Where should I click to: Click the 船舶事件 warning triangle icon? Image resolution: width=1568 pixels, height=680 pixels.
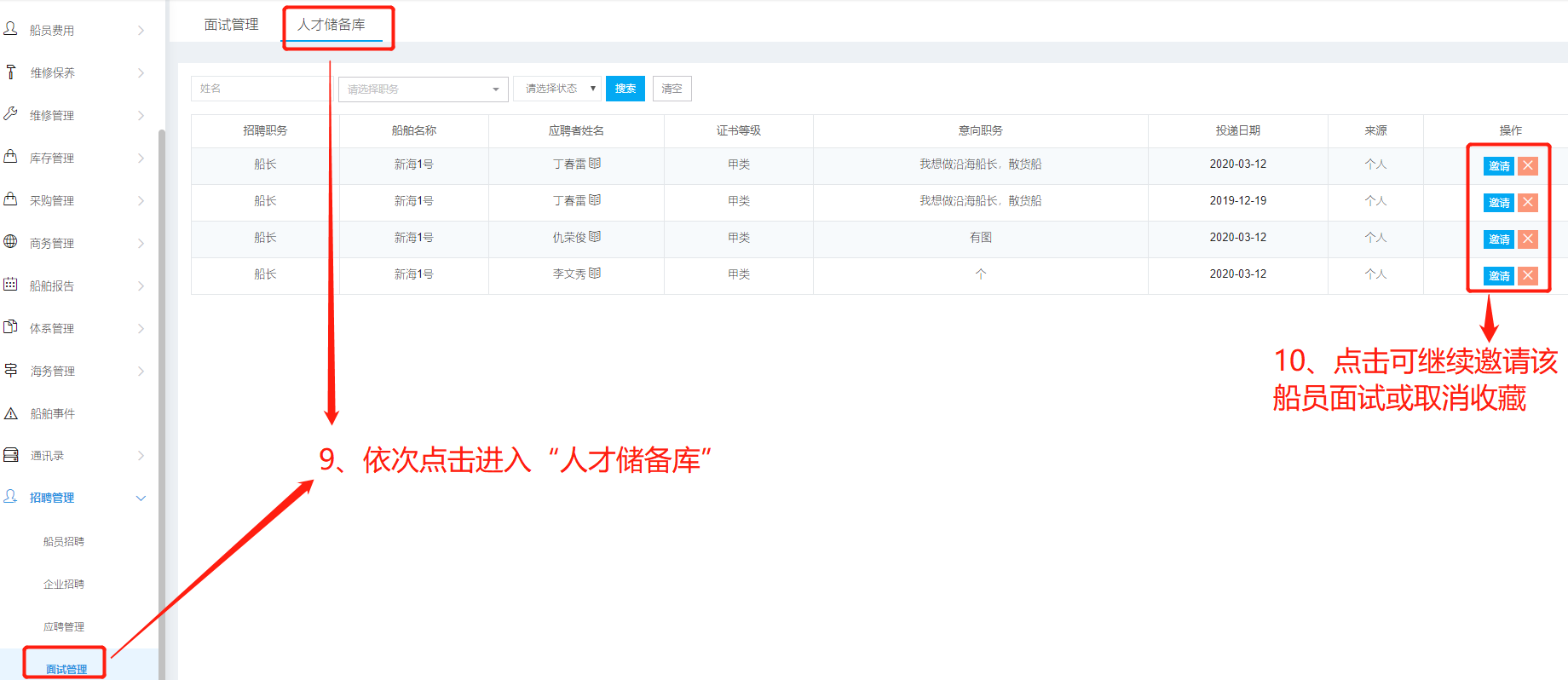tap(10, 413)
